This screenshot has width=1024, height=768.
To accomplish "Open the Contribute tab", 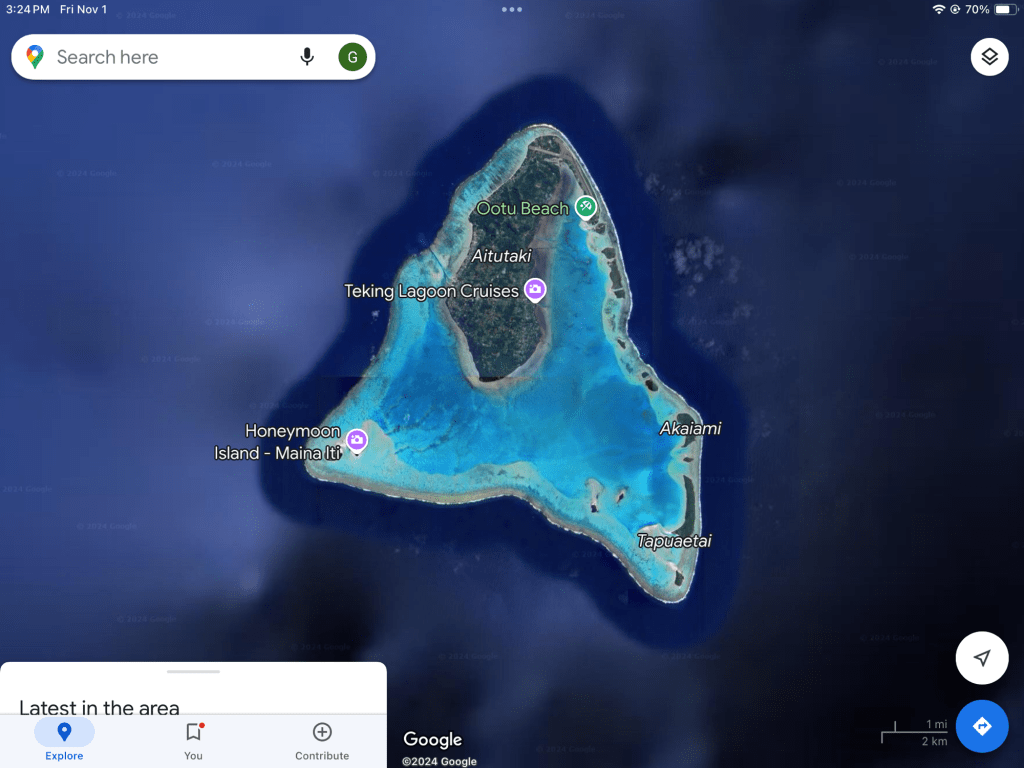I will [x=322, y=741].
